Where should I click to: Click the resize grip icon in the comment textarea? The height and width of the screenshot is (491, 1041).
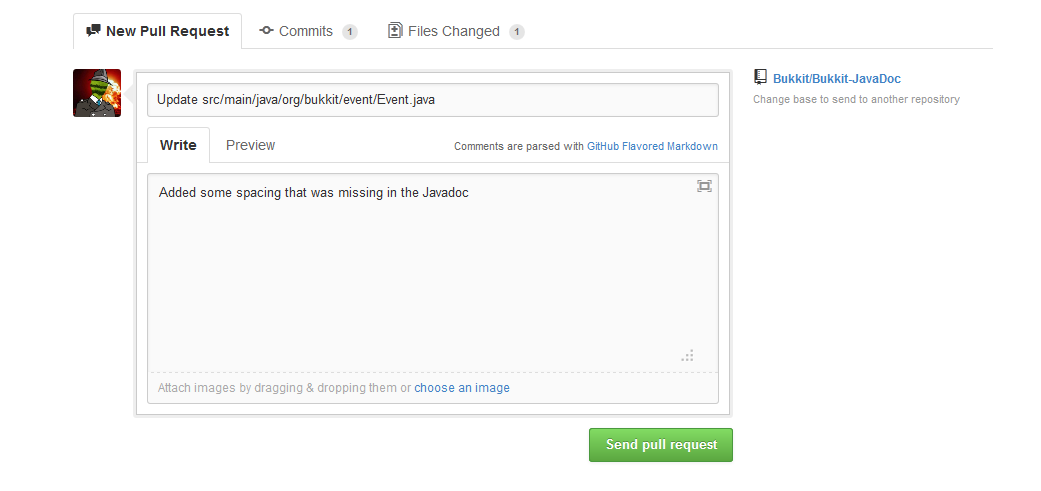point(687,356)
